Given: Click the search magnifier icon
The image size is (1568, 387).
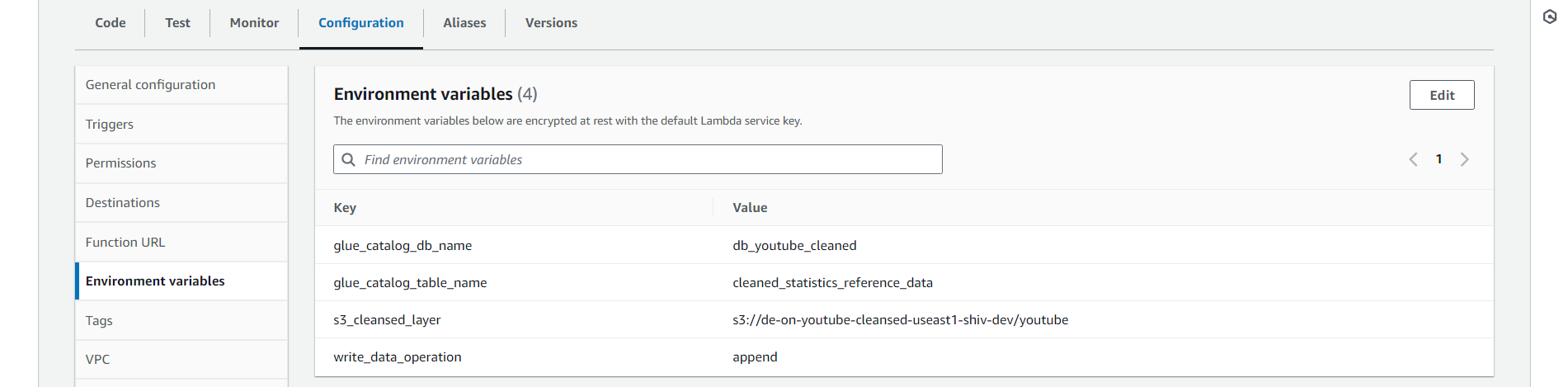Looking at the screenshot, I should coord(349,159).
